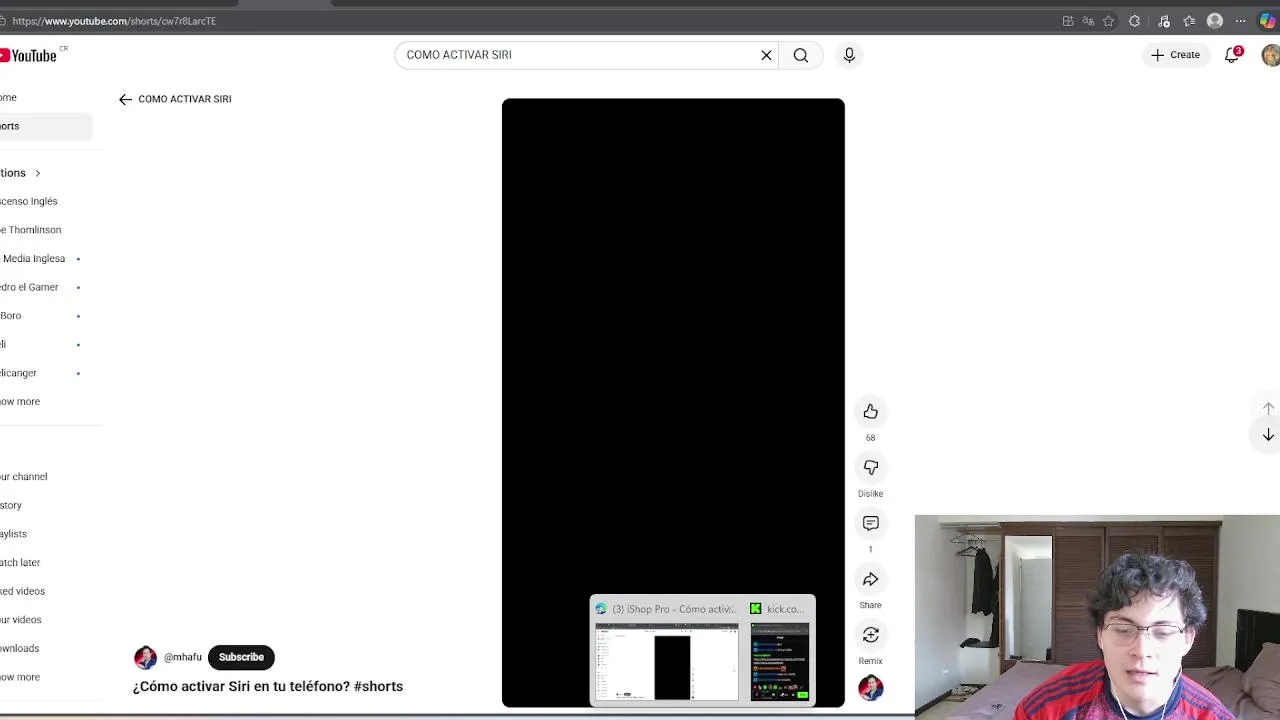Go to the previous short with up arrow

1268,408
